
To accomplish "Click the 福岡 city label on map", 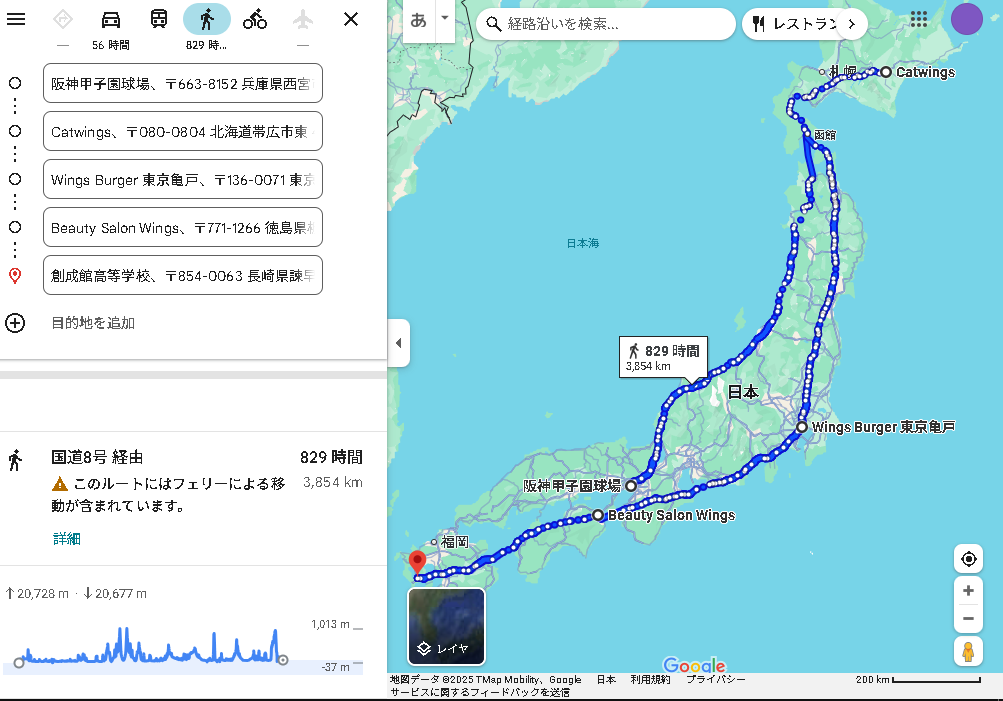I will point(454,542).
